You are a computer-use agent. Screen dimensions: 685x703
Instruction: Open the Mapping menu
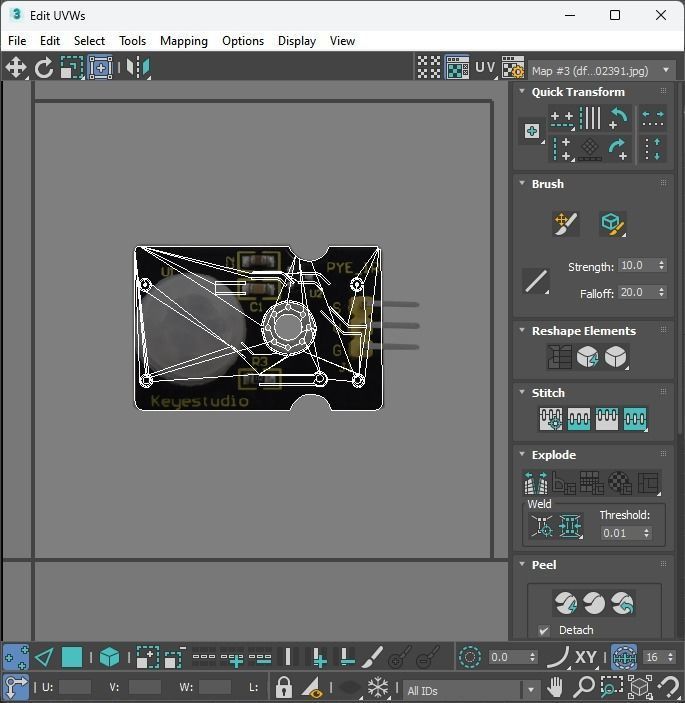point(184,41)
